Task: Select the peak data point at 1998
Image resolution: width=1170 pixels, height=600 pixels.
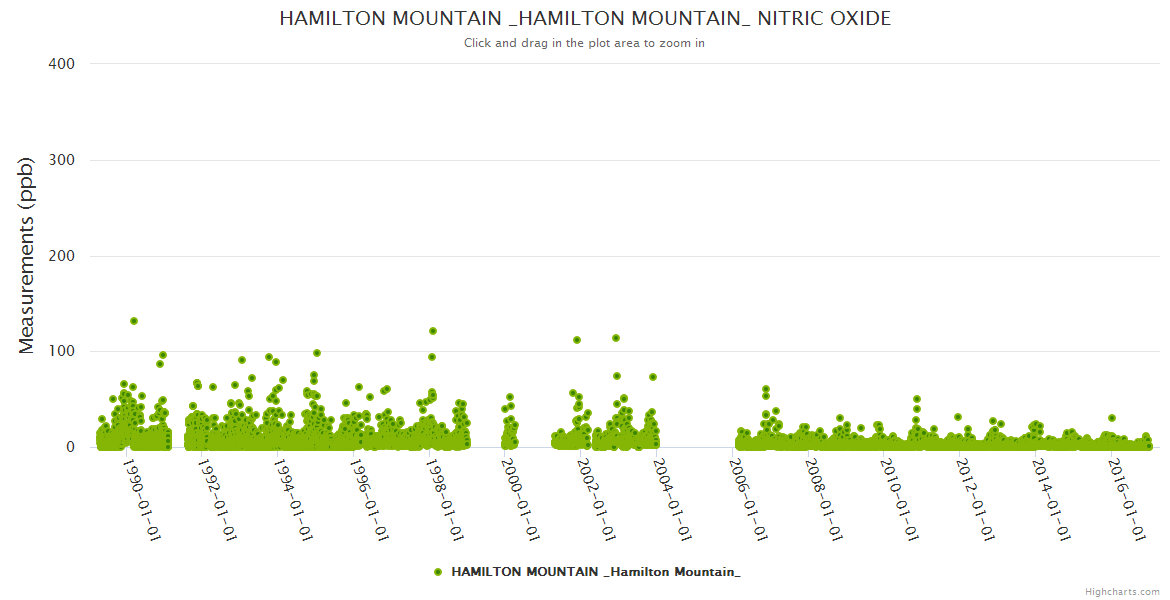Action: (433, 331)
